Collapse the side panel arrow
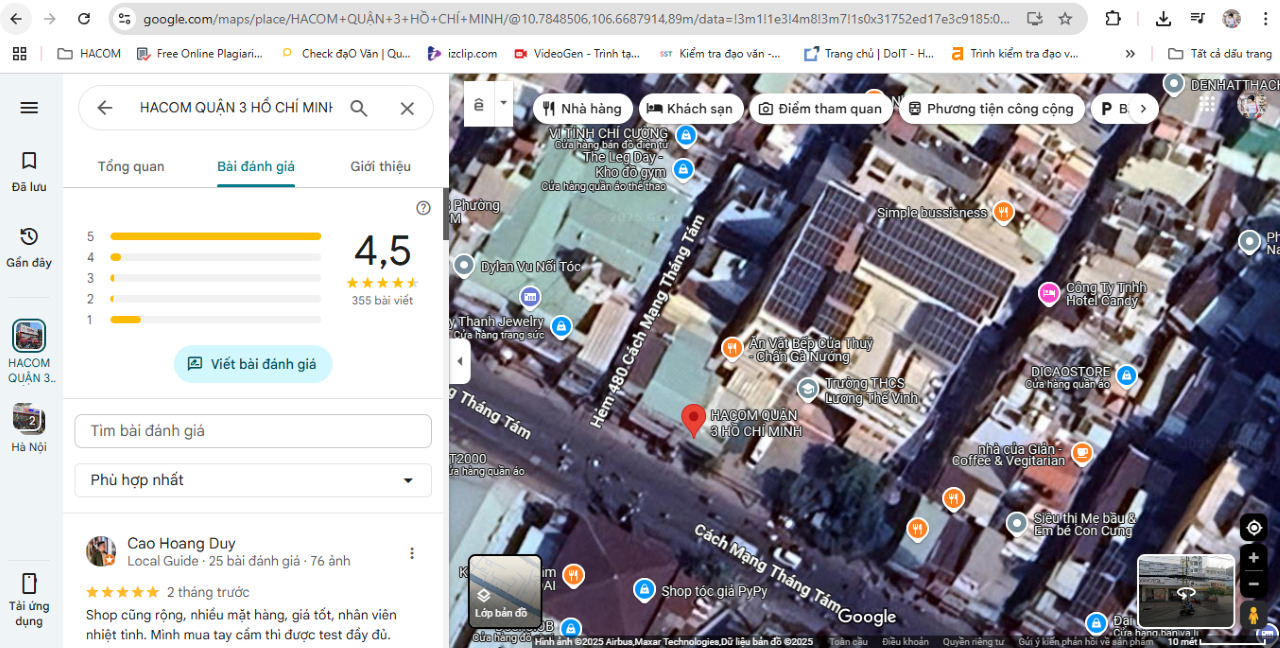 point(460,361)
